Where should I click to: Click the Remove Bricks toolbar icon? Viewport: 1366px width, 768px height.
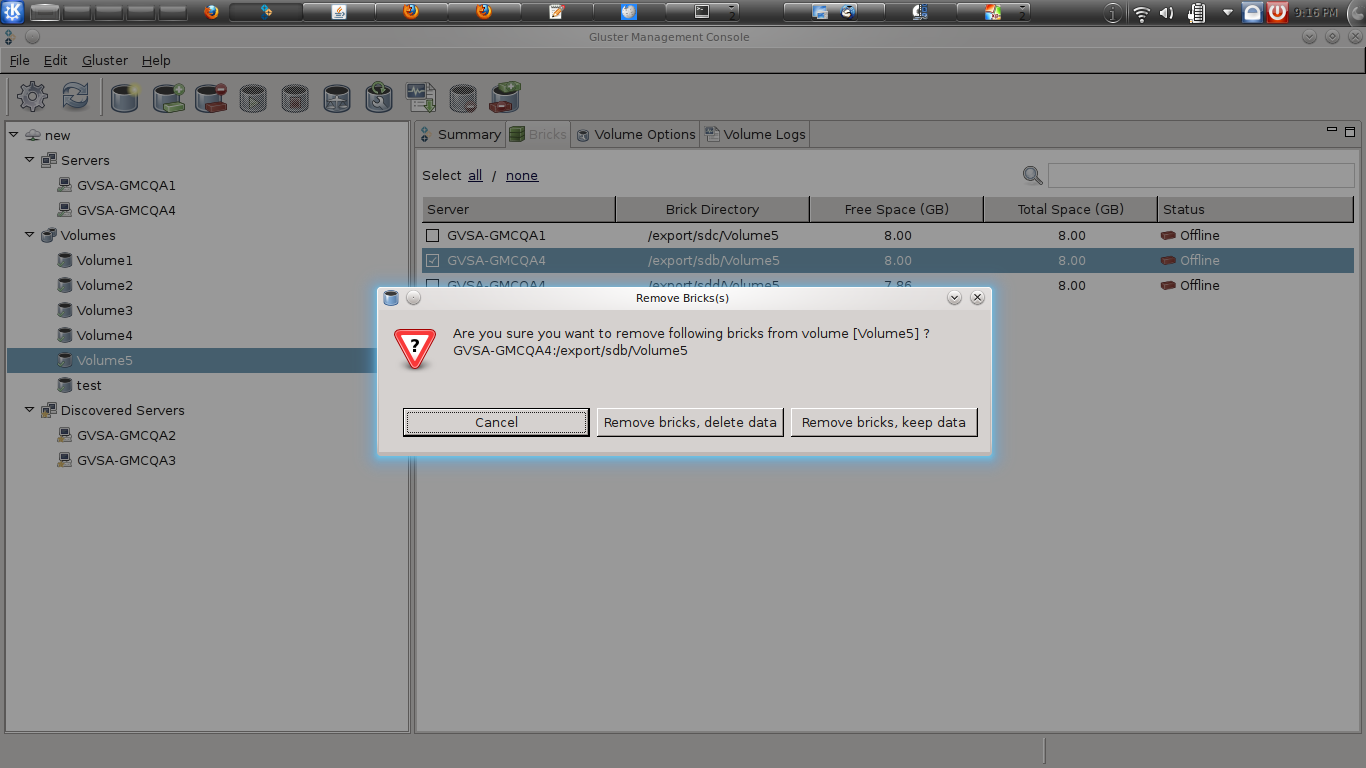(211, 97)
